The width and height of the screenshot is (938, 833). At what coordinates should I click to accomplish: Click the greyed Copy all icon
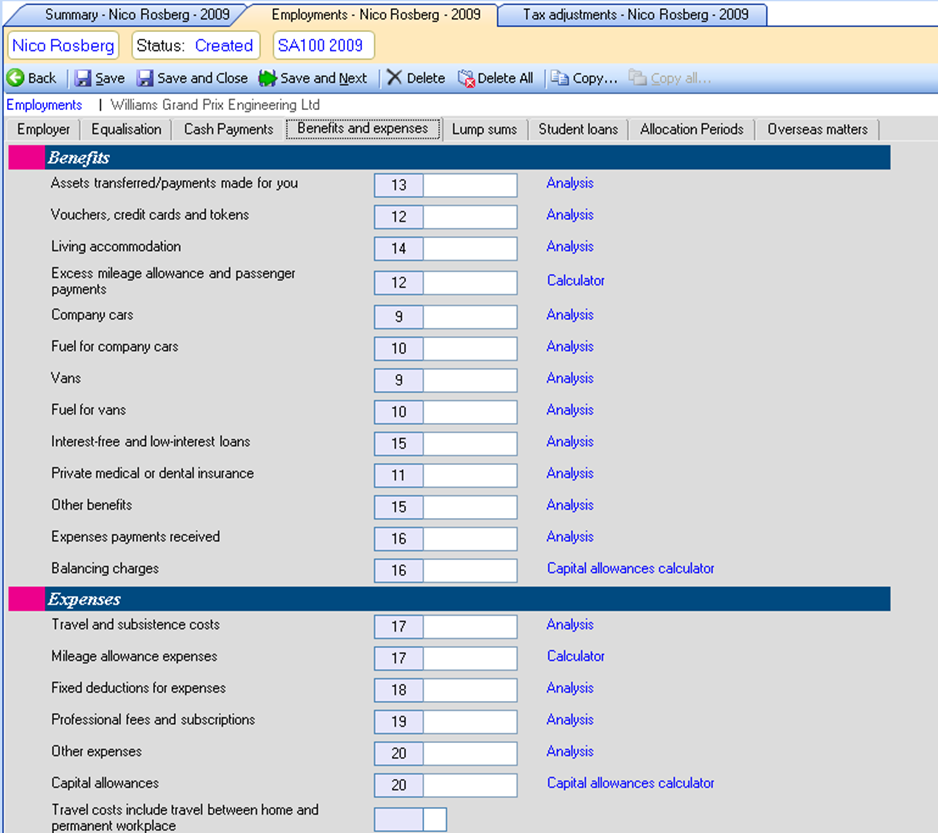pyautogui.click(x=637, y=78)
